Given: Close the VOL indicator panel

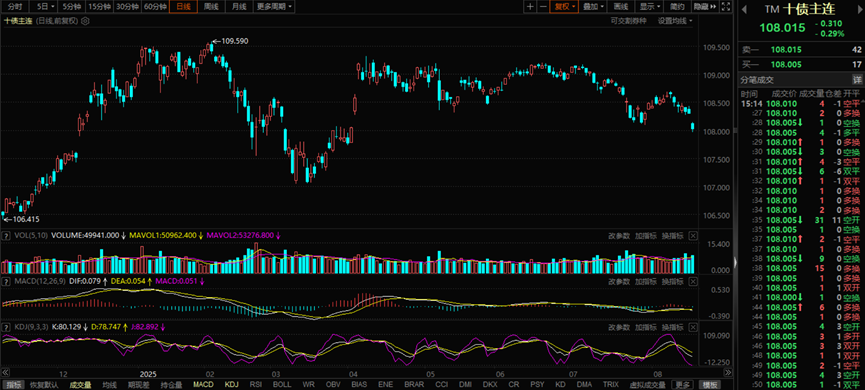Looking at the screenshot, I should pos(693,236).
